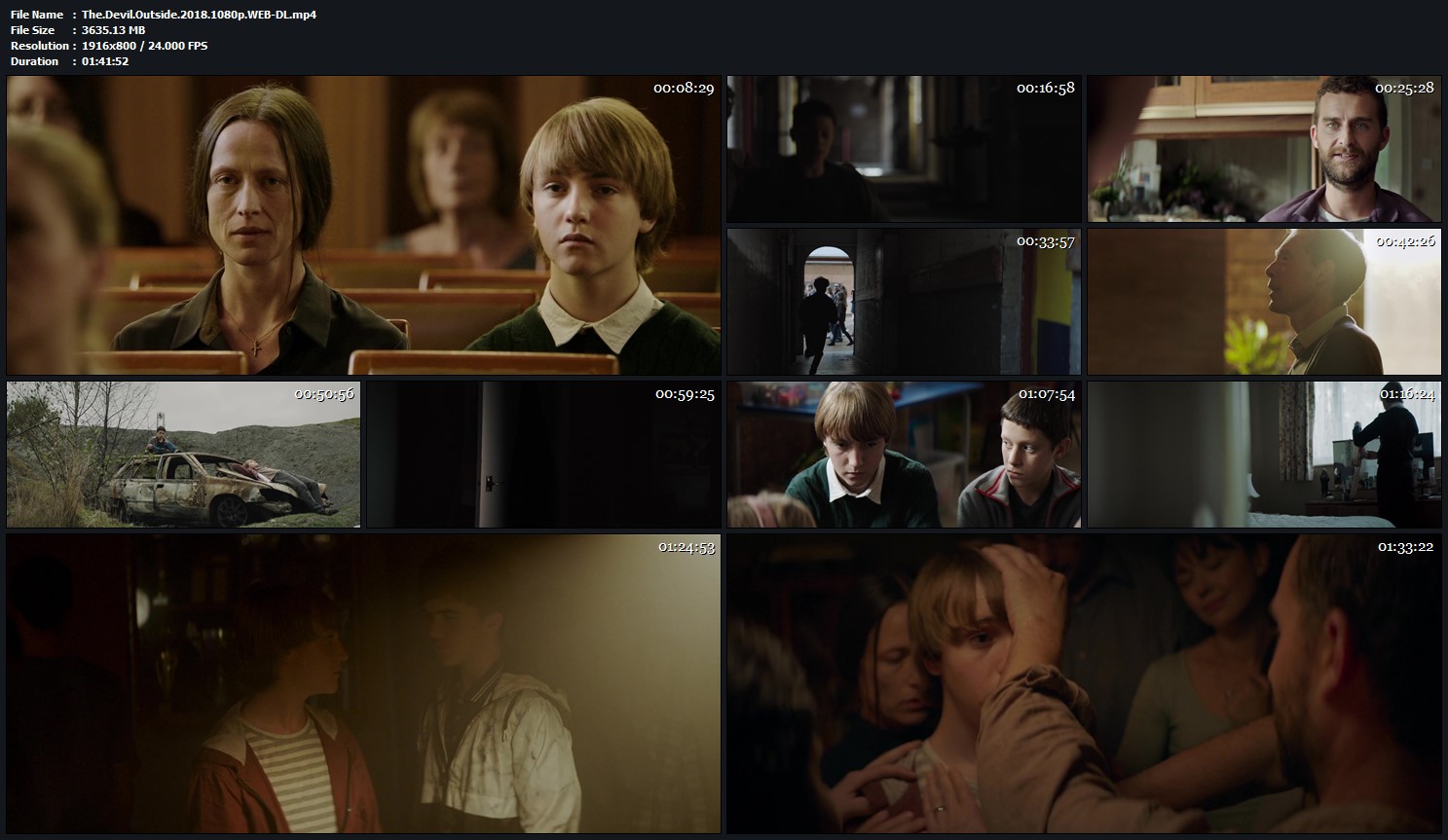Click the 01:24:53 timestamp text

(x=687, y=547)
